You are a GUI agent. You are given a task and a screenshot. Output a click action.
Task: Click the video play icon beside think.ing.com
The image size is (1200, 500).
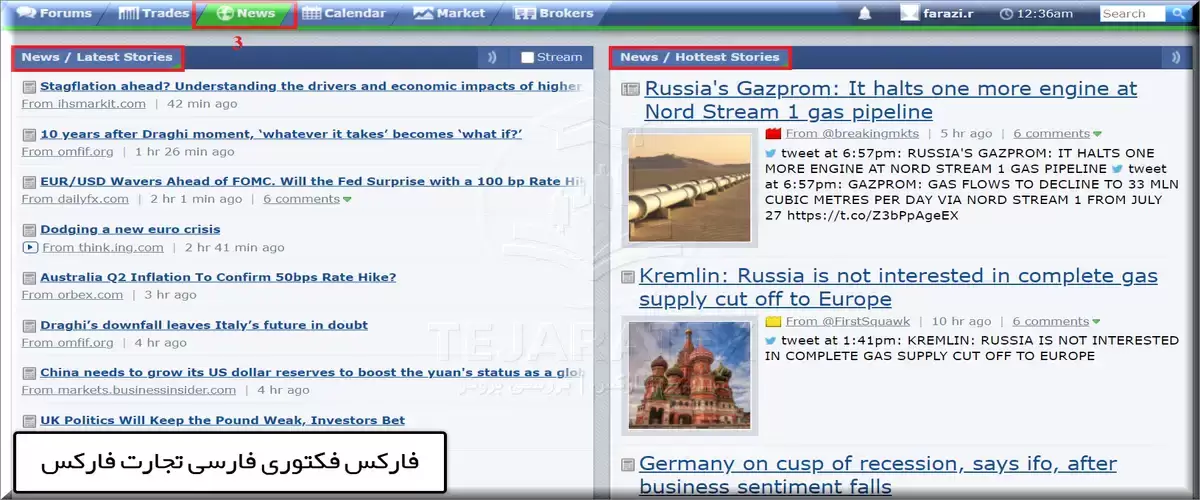point(30,247)
